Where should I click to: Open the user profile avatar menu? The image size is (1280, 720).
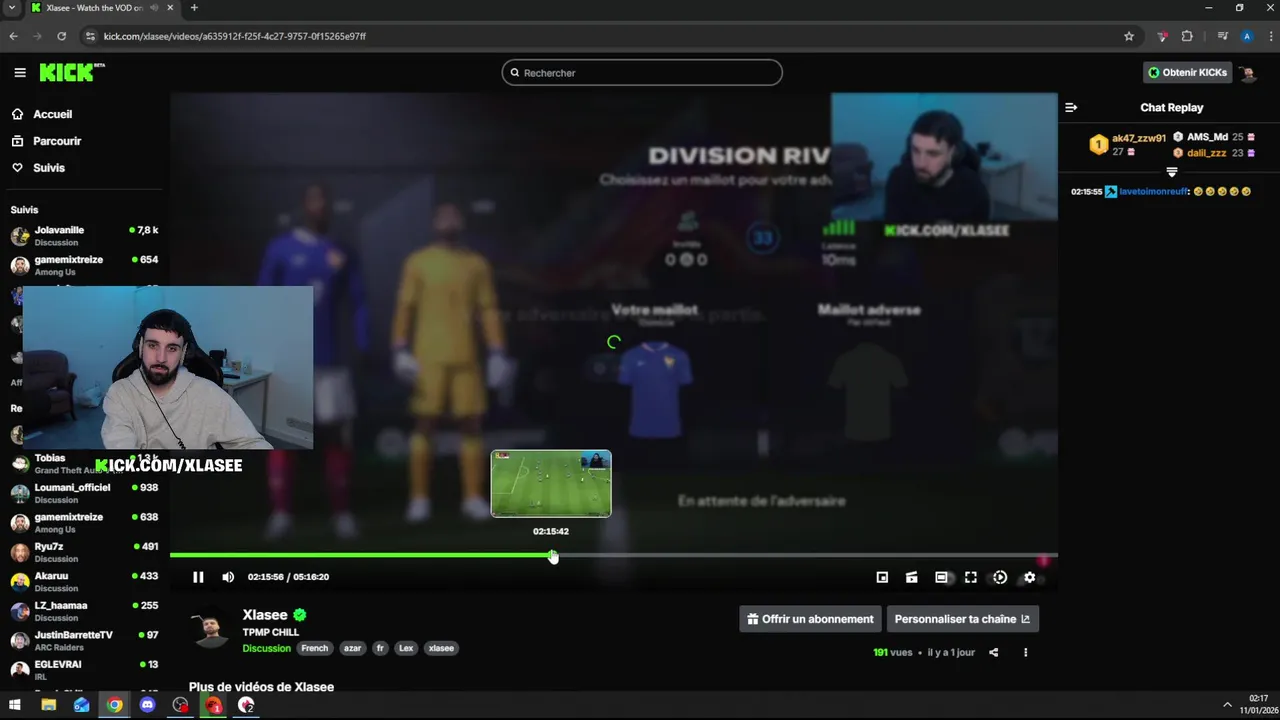[x=1247, y=73]
